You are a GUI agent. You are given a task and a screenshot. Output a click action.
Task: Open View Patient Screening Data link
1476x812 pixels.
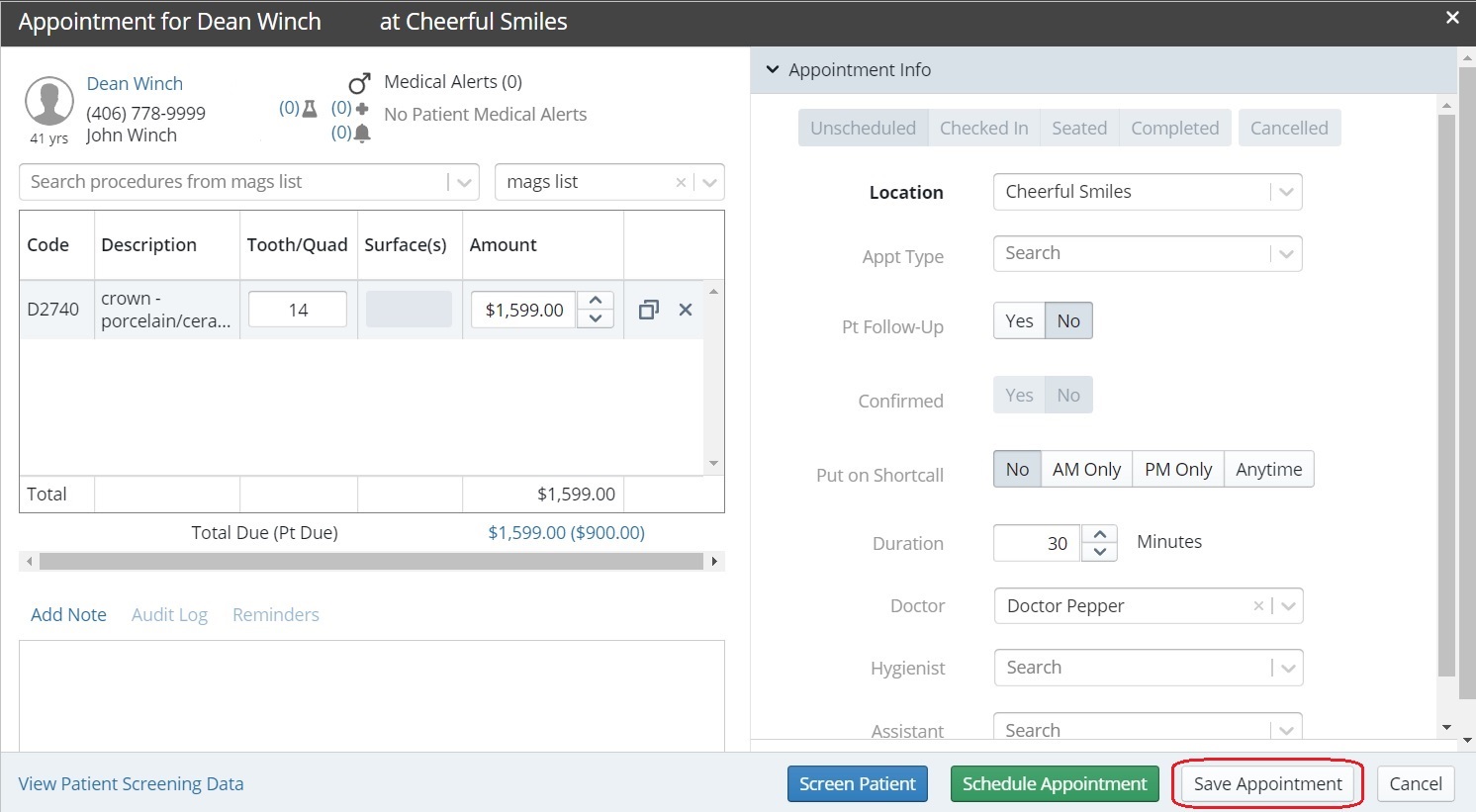click(131, 783)
